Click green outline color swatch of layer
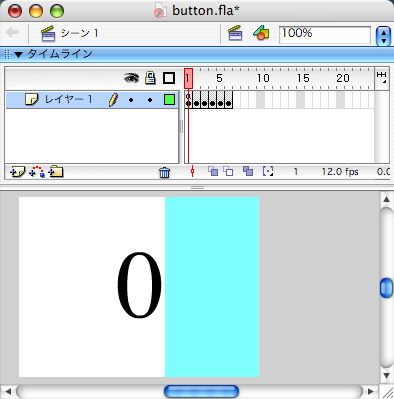Screen dimensions: 394x399 tap(169, 99)
